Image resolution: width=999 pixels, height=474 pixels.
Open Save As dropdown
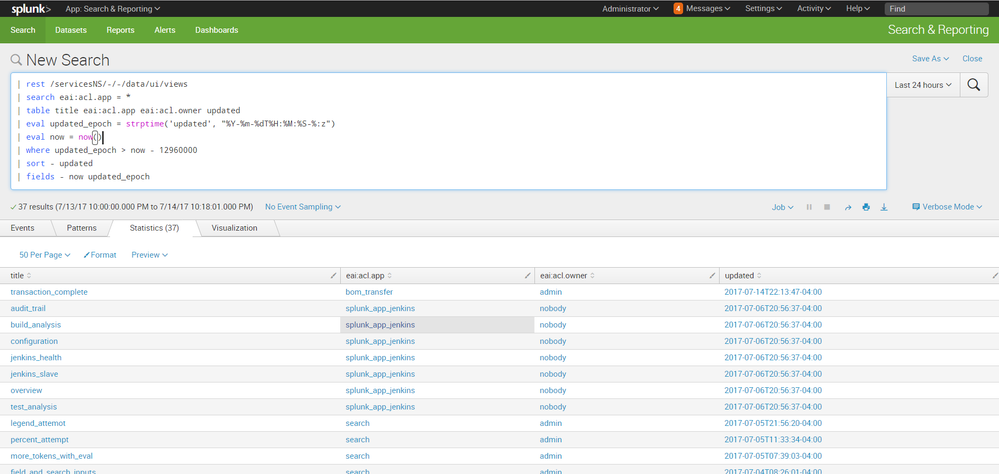[930, 59]
